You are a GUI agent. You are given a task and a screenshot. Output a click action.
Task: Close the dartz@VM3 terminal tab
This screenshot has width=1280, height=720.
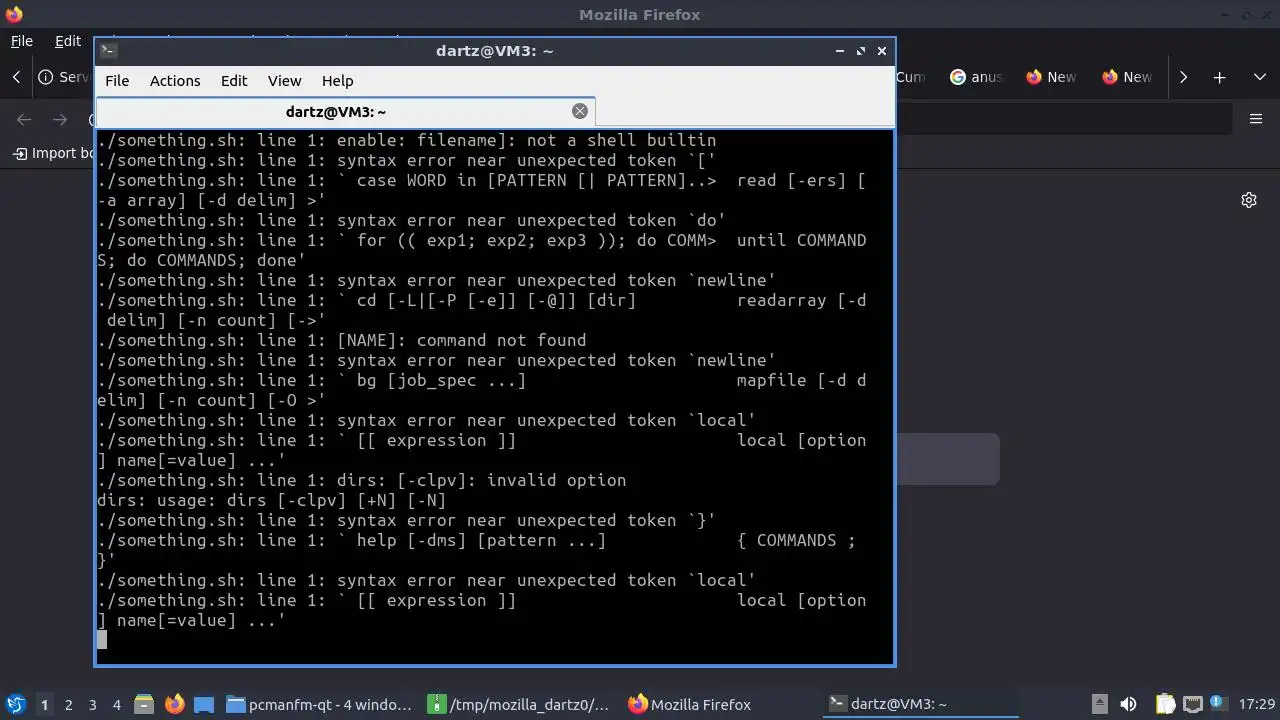point(579,111)
